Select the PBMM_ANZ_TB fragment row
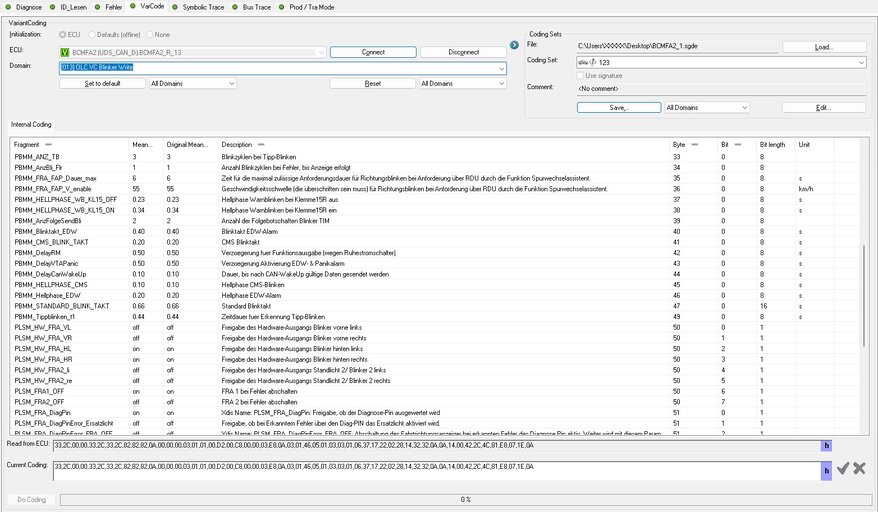 coord(435,157)
